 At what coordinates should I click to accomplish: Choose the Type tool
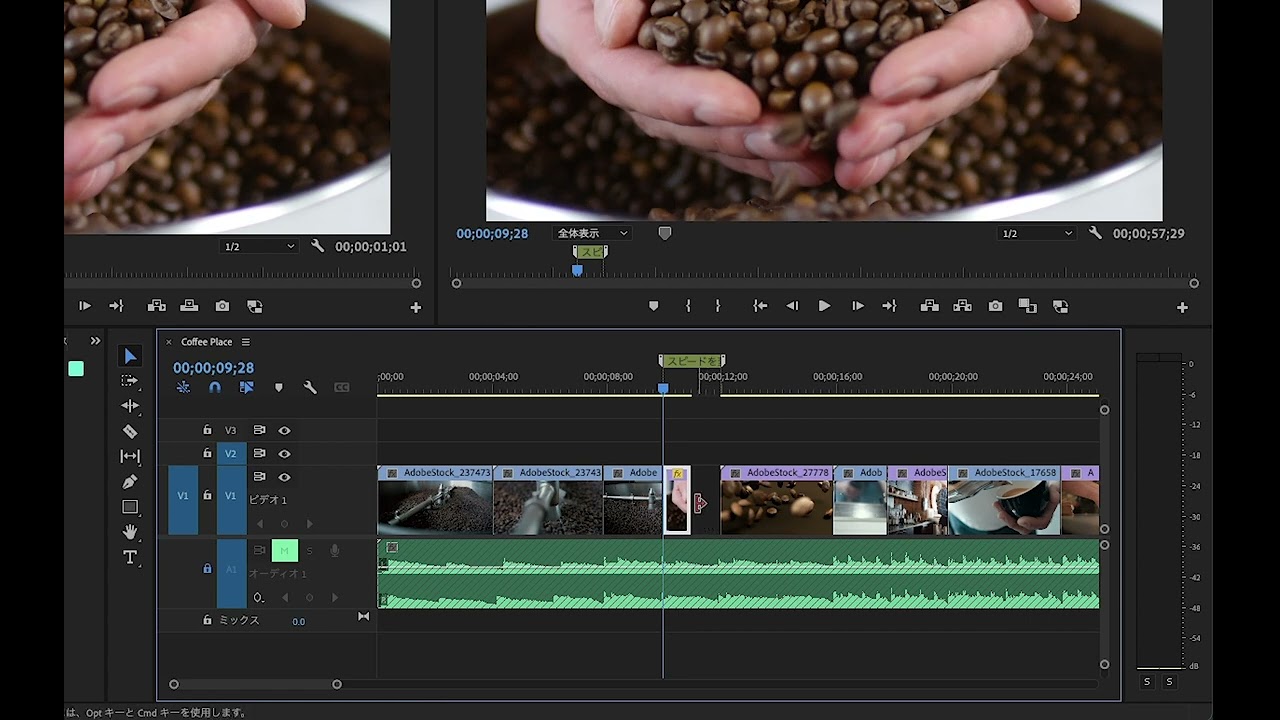(130, 557)
